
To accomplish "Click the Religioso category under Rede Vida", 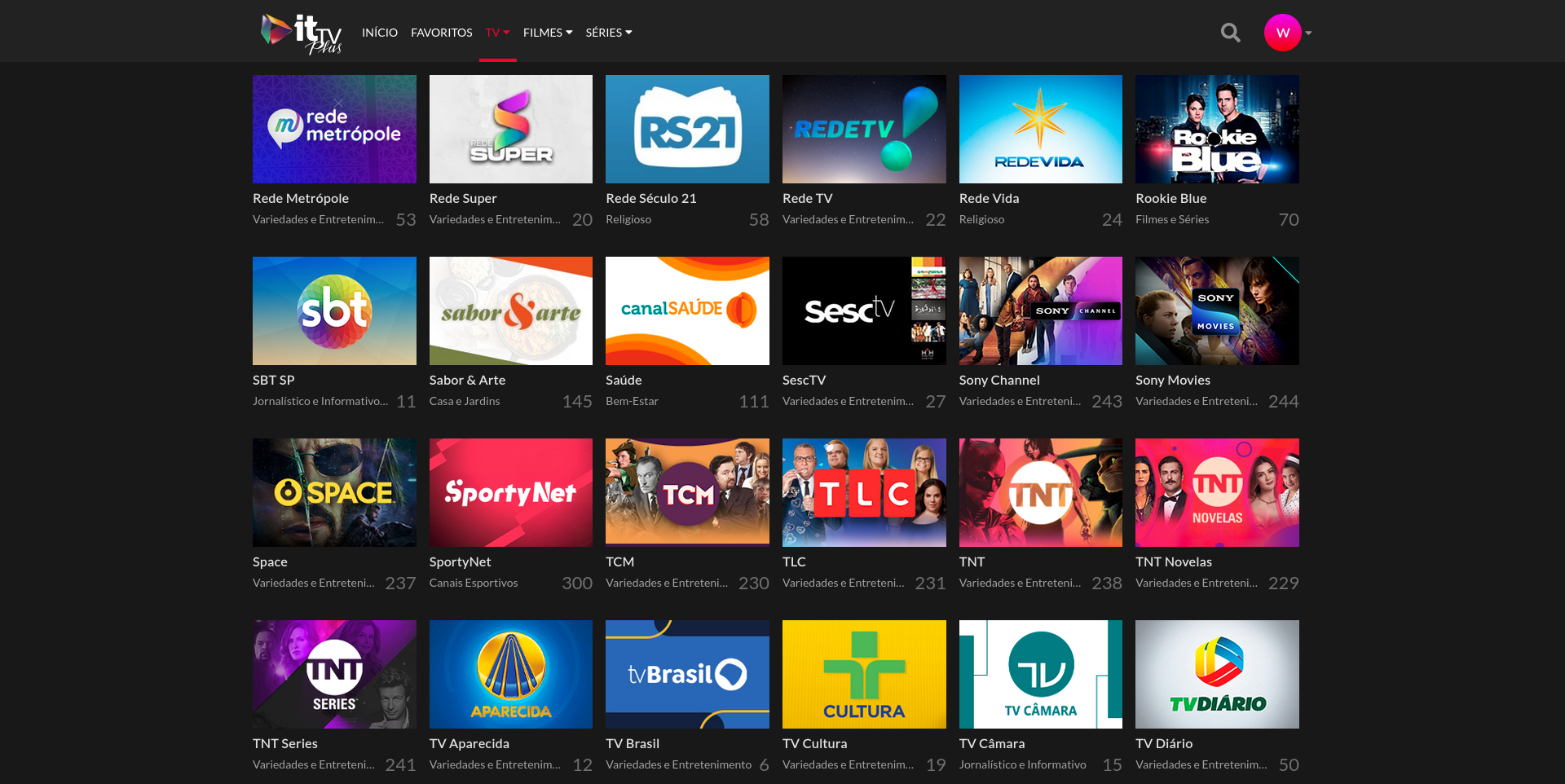I will point(982,219).
